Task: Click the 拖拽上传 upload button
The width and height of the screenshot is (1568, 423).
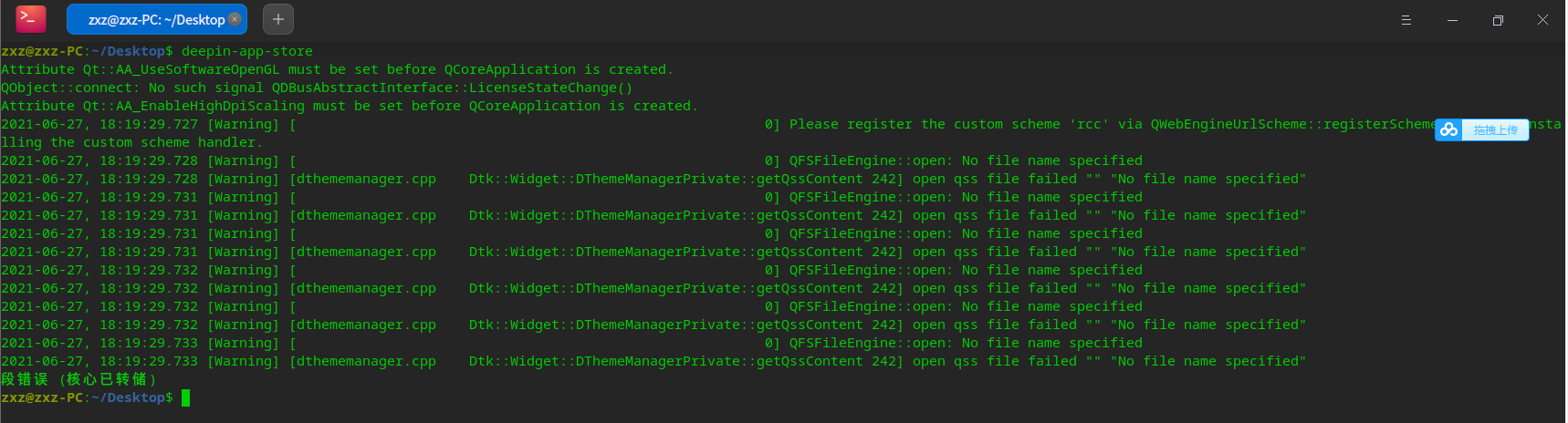Action: (x=1495, y=130)
